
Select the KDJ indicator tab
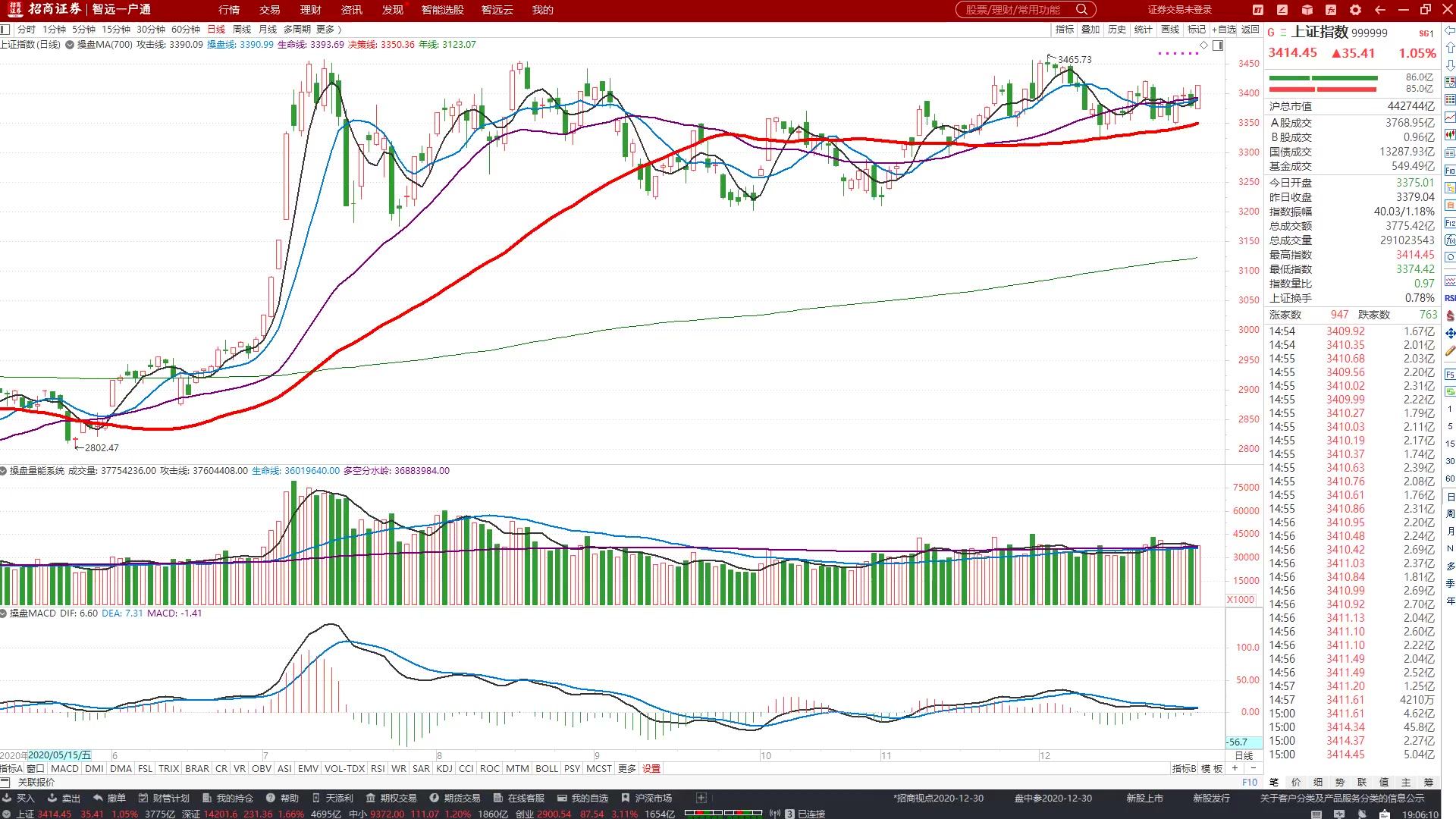[444, 768]
